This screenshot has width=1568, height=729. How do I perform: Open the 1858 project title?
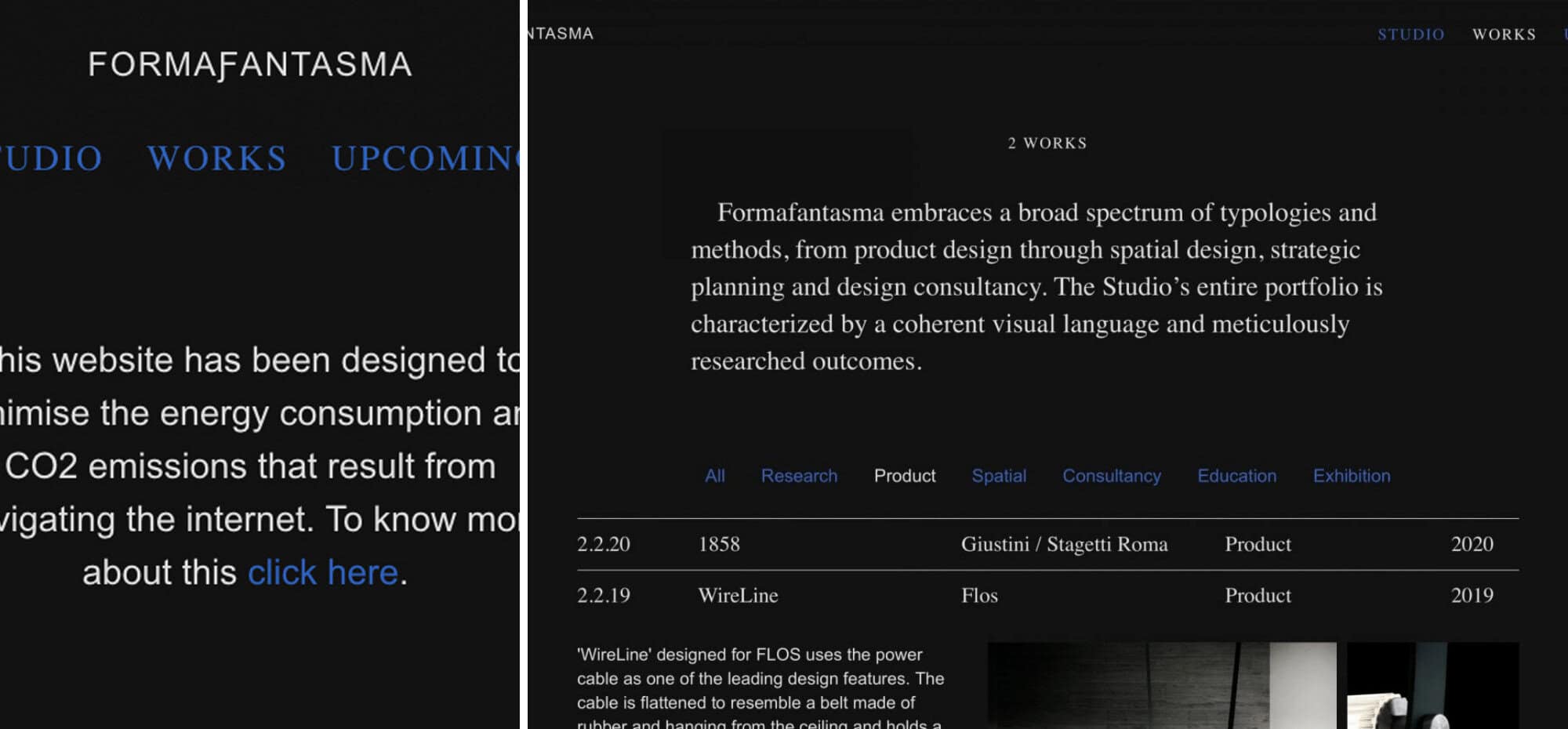(x=719, y=544)
